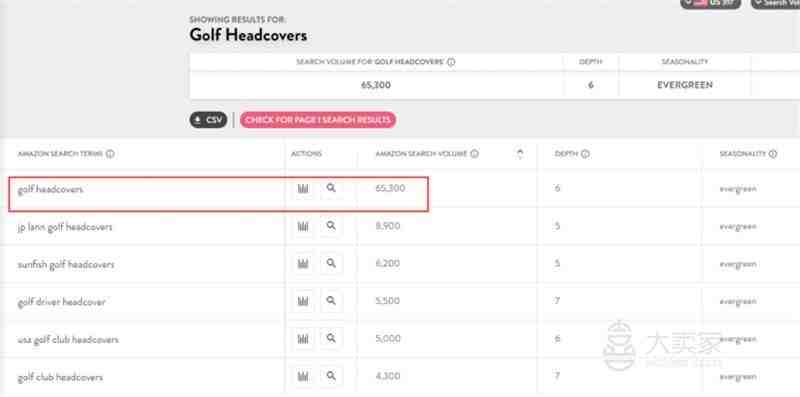Click the EVERGREEN seasonality summary value
Screen dimensions: 800x397
click(x=685, y=85)
